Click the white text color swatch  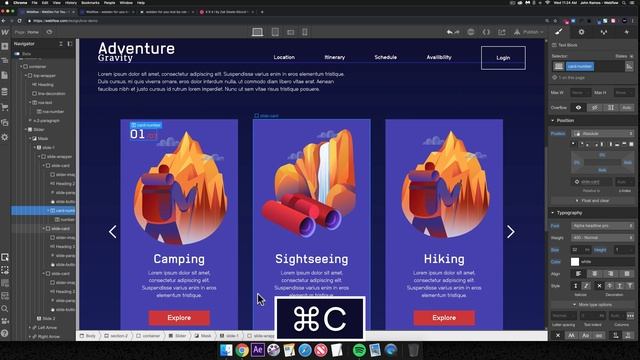tap(575, 262)
